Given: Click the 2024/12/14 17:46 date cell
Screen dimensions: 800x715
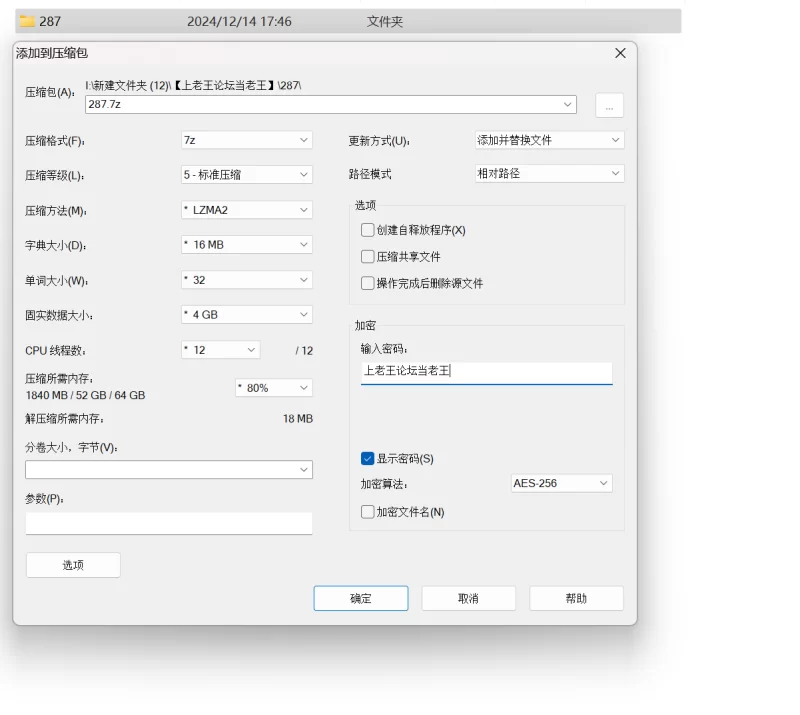Looking at the screenshot, I should (239, 21).
